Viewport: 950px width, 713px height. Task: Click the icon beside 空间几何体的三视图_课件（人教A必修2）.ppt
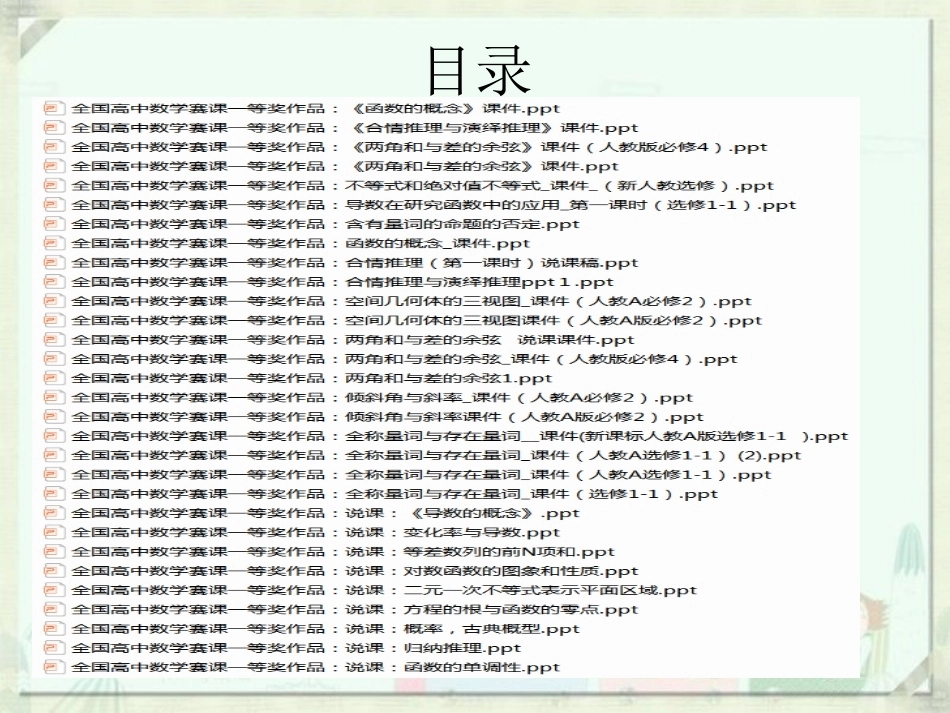[53, 301]
